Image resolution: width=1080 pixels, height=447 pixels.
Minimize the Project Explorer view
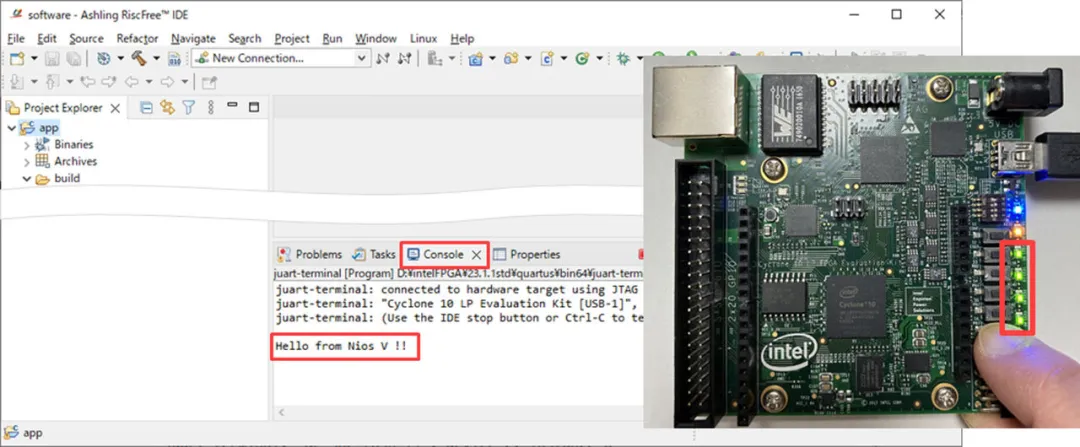click(x=232, y=105)
